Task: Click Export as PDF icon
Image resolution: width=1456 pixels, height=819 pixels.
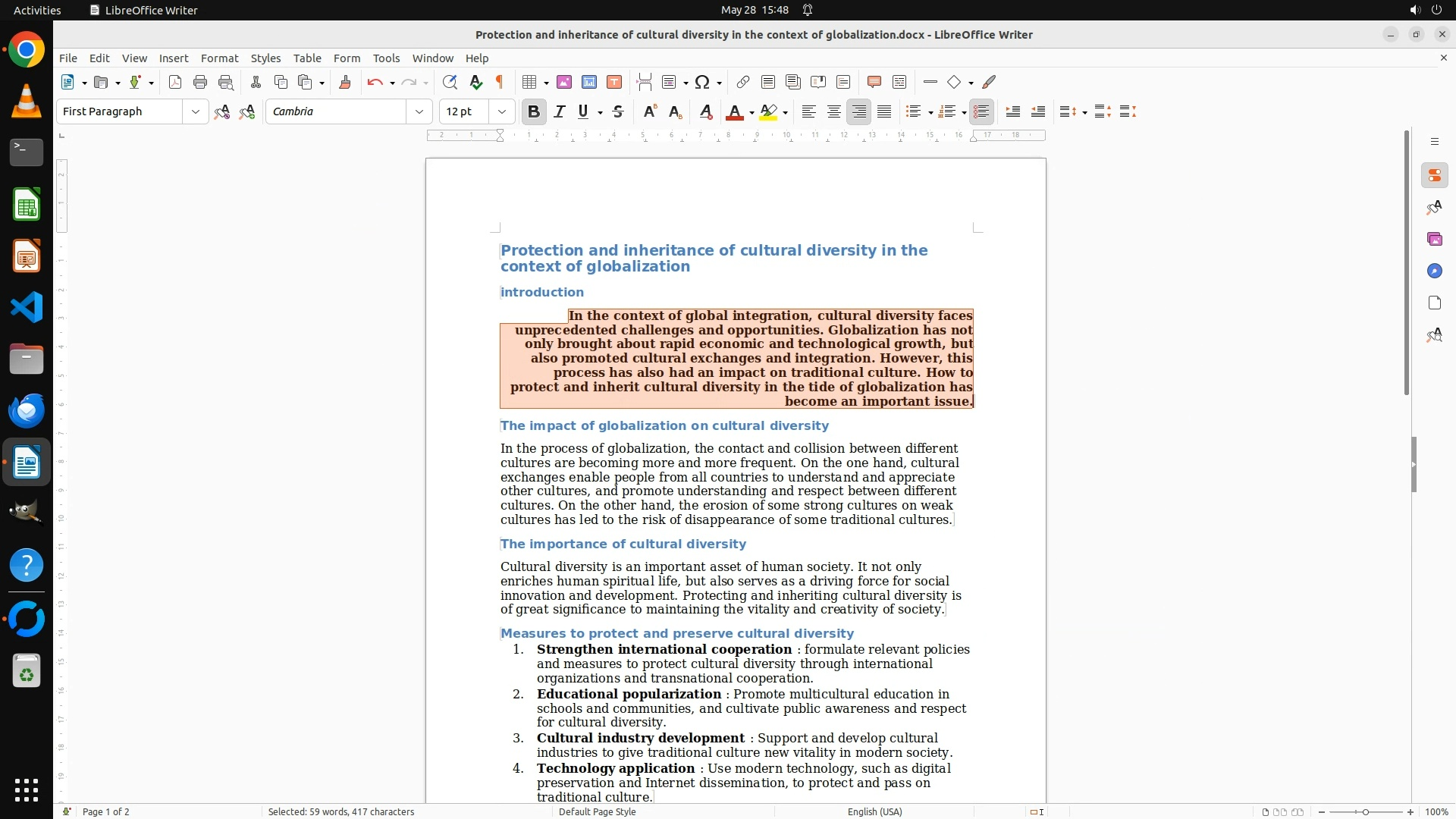Action: 175,83
